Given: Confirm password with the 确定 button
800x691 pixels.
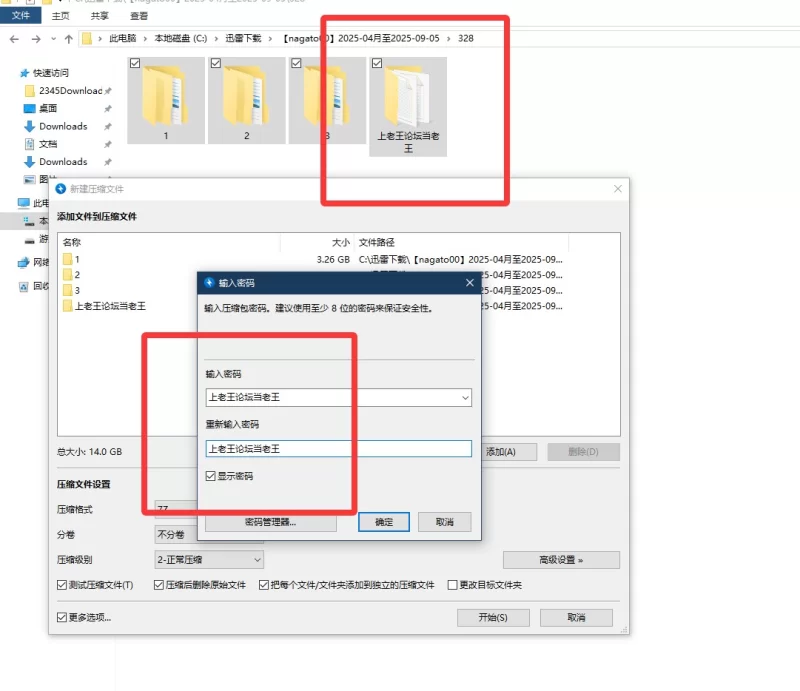Looking at the screenshot, I should [x=384, y=522].
